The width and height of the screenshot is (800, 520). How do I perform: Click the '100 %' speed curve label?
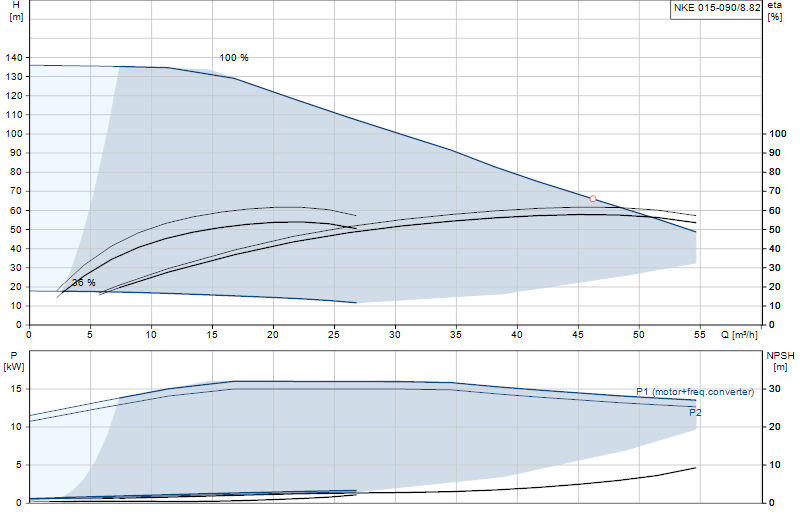[x=234, y=58]
